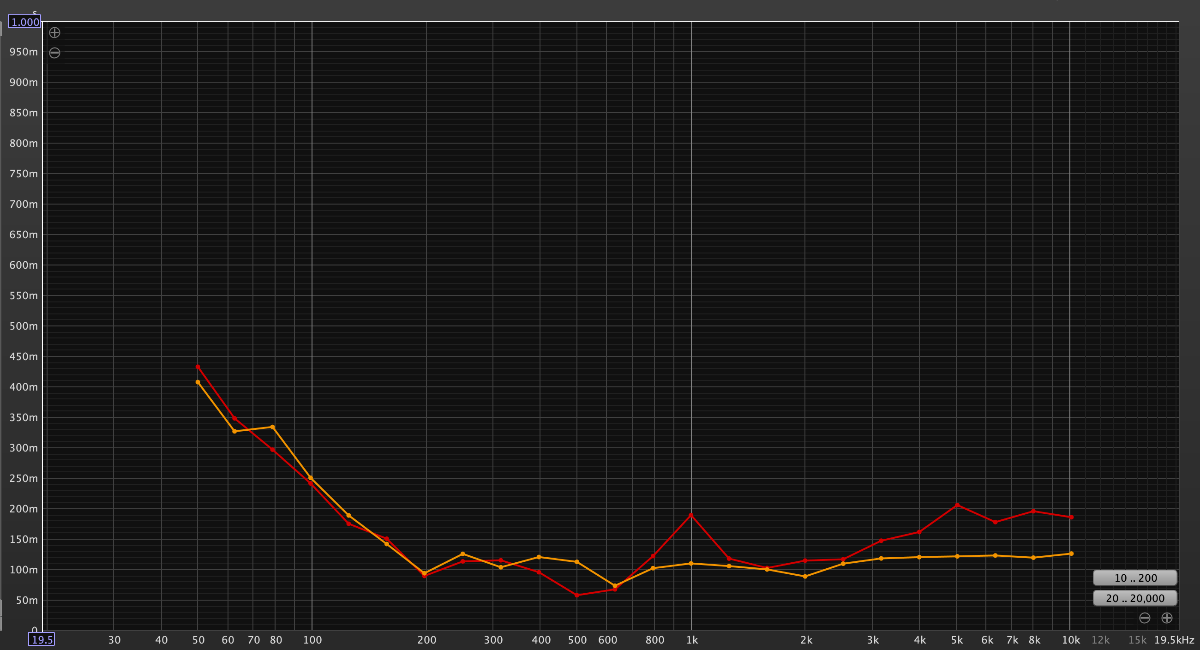Zoom out vertical axis with top-left minus icon
The height and width of the screenshot is (650, 1200).
coord(55,52)
